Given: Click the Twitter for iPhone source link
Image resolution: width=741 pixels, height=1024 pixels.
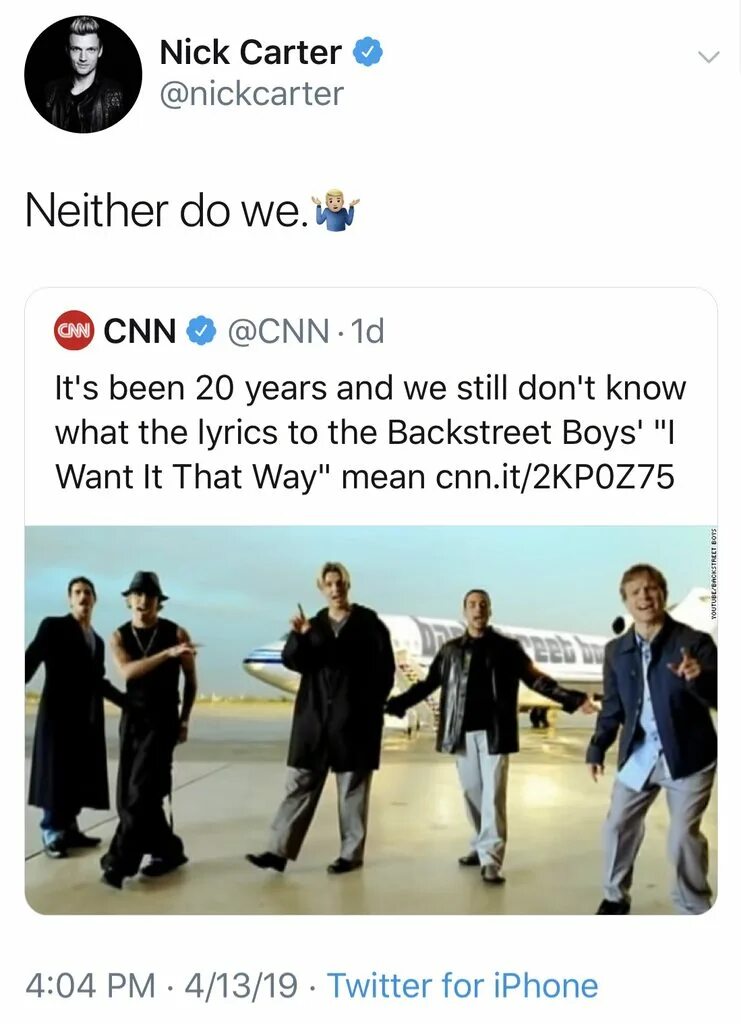Looking at the screenshot, I should point(462,985).
